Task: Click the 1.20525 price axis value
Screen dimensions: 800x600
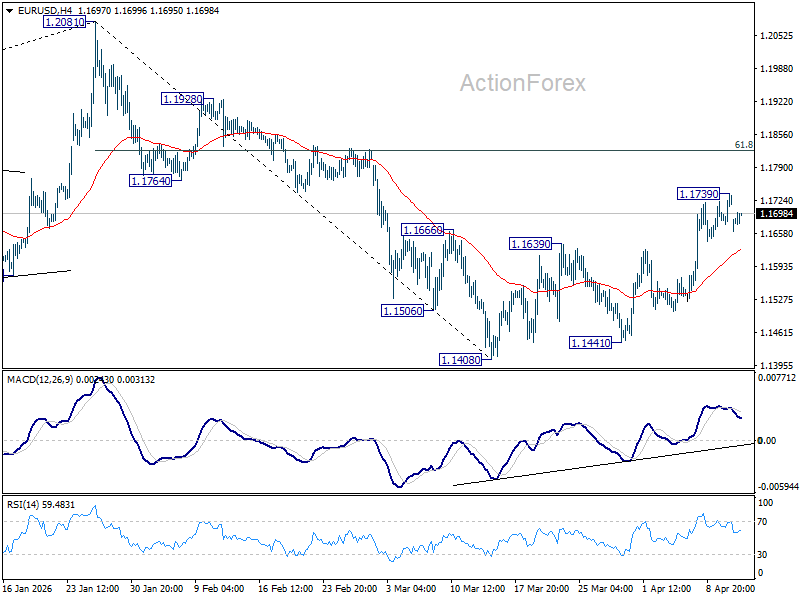Action: 776,36
